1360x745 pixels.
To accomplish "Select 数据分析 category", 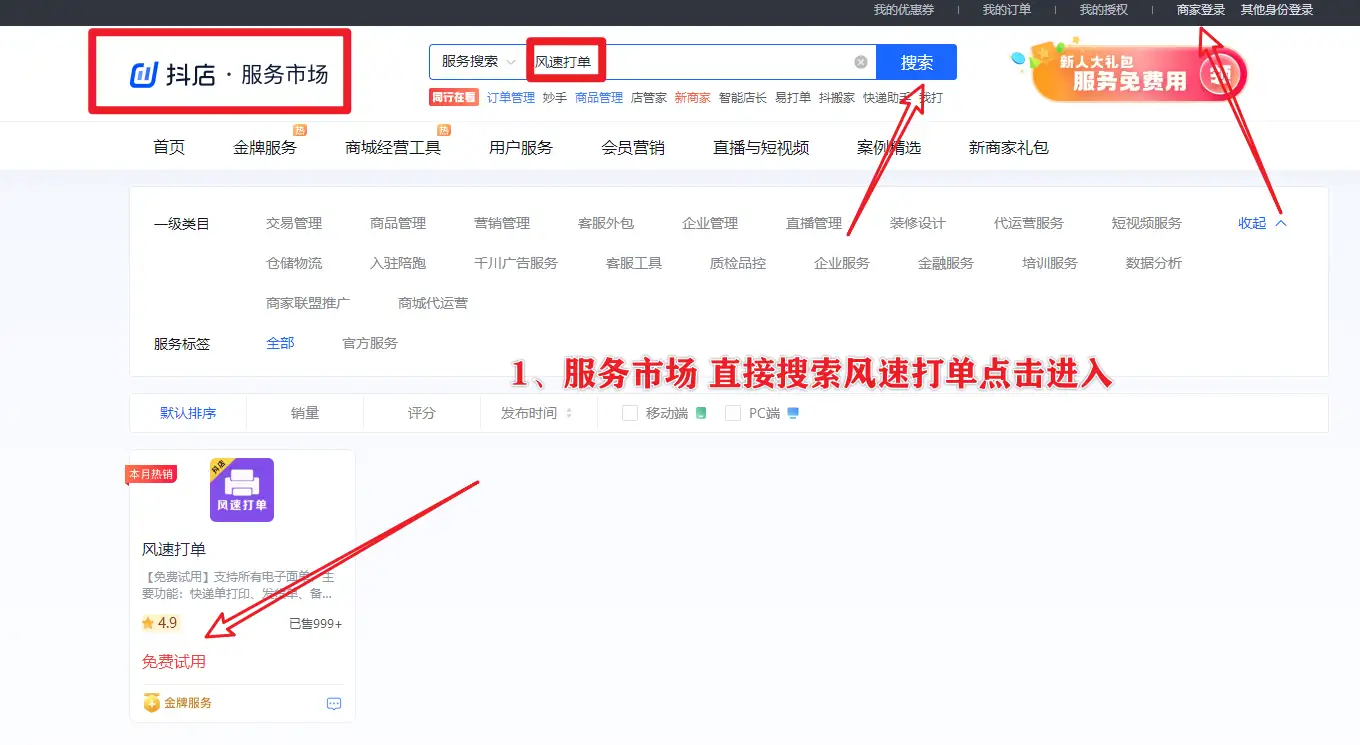I will pos(1154,263).
